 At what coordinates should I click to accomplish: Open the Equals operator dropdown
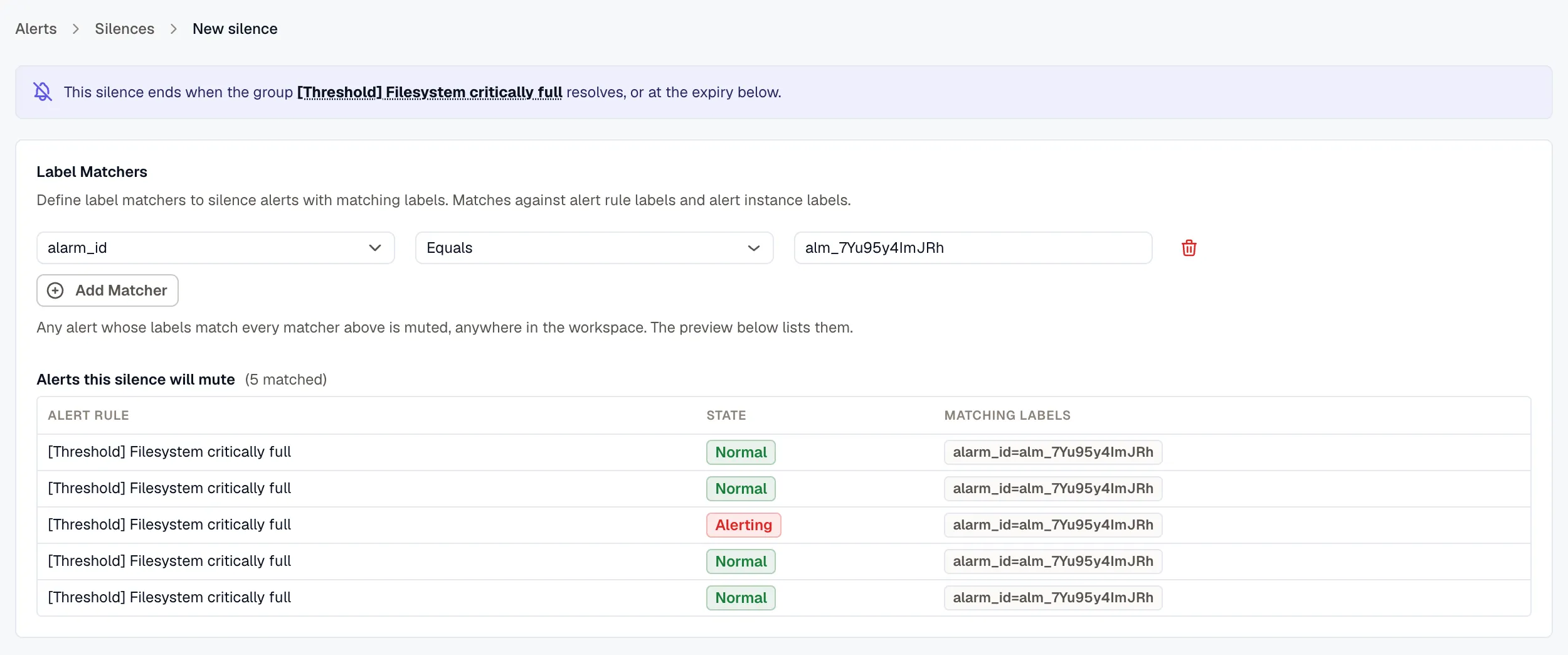coord(594,248)
